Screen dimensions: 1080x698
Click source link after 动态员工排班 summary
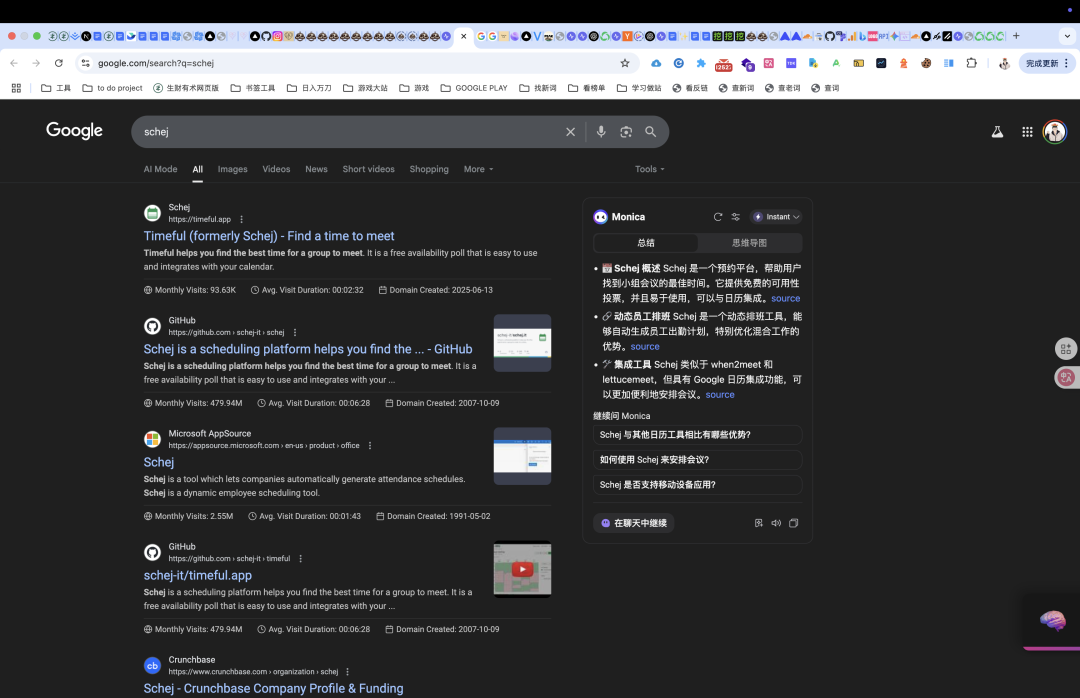click(x=645, y=347)
